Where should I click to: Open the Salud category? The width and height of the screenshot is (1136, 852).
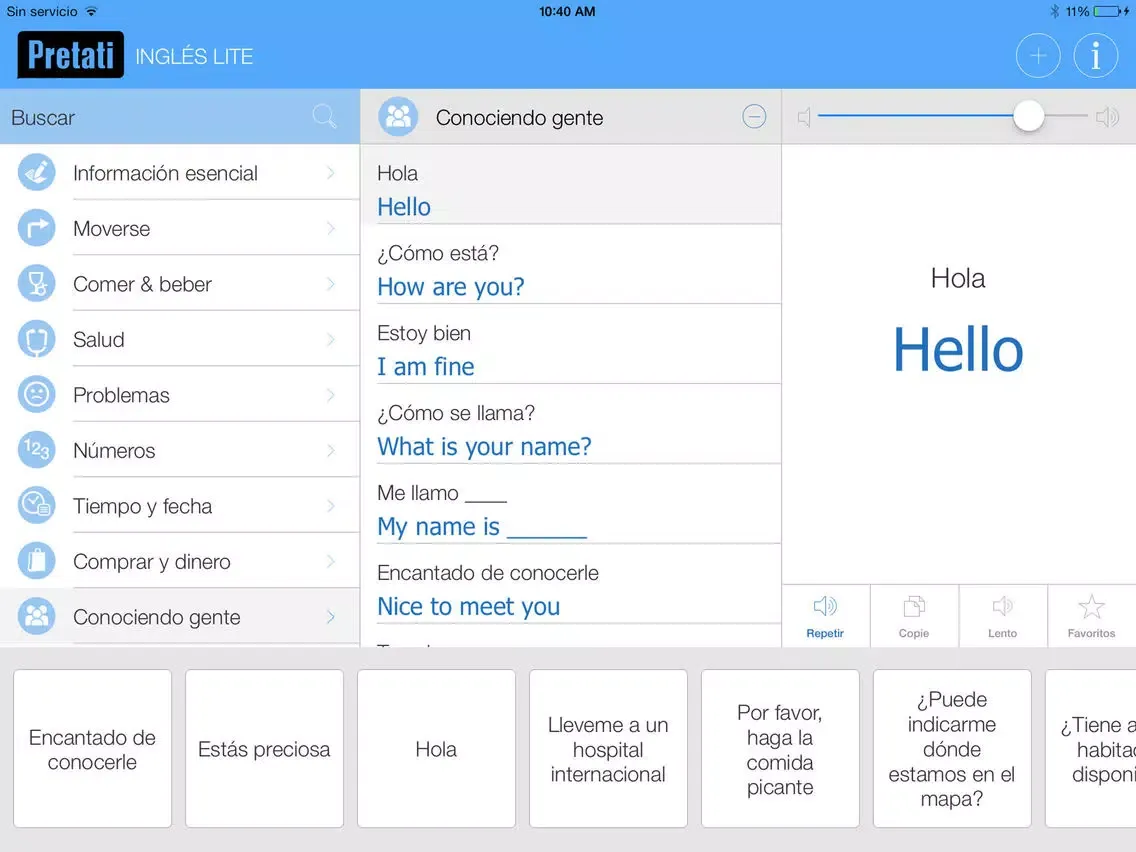point(180,339)
